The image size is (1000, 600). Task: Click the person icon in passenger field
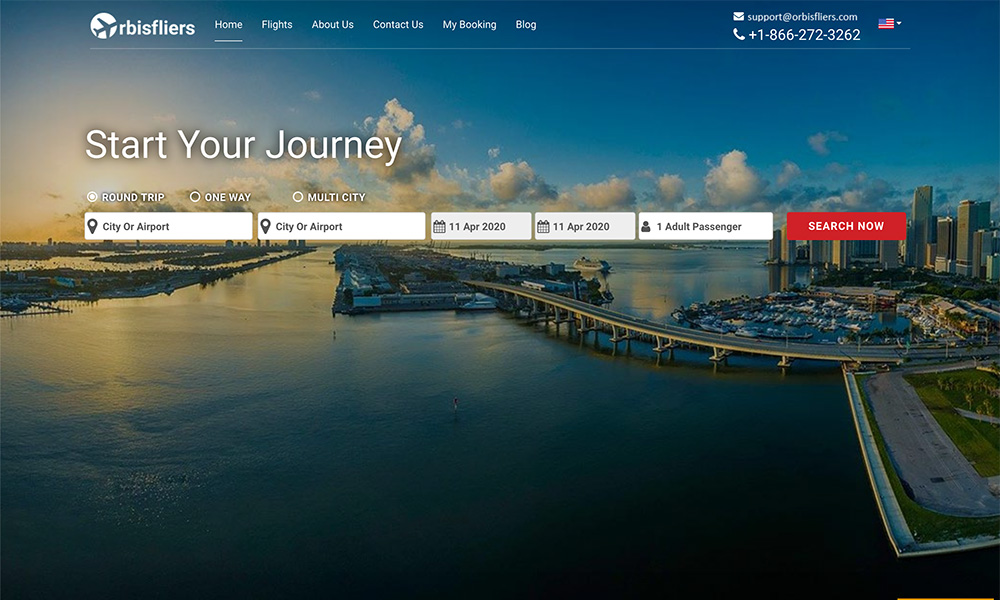pos(646,227)
